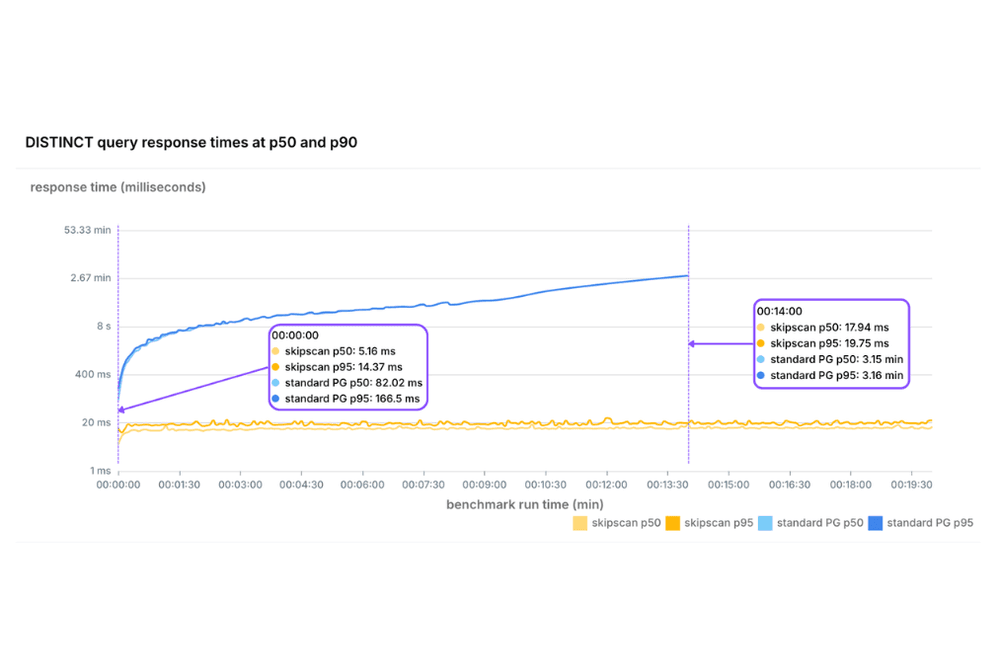Click the standard PG p50 light blue dot in first tooltip
This screenshot has height=666, width=1000.
click(278, 382)
